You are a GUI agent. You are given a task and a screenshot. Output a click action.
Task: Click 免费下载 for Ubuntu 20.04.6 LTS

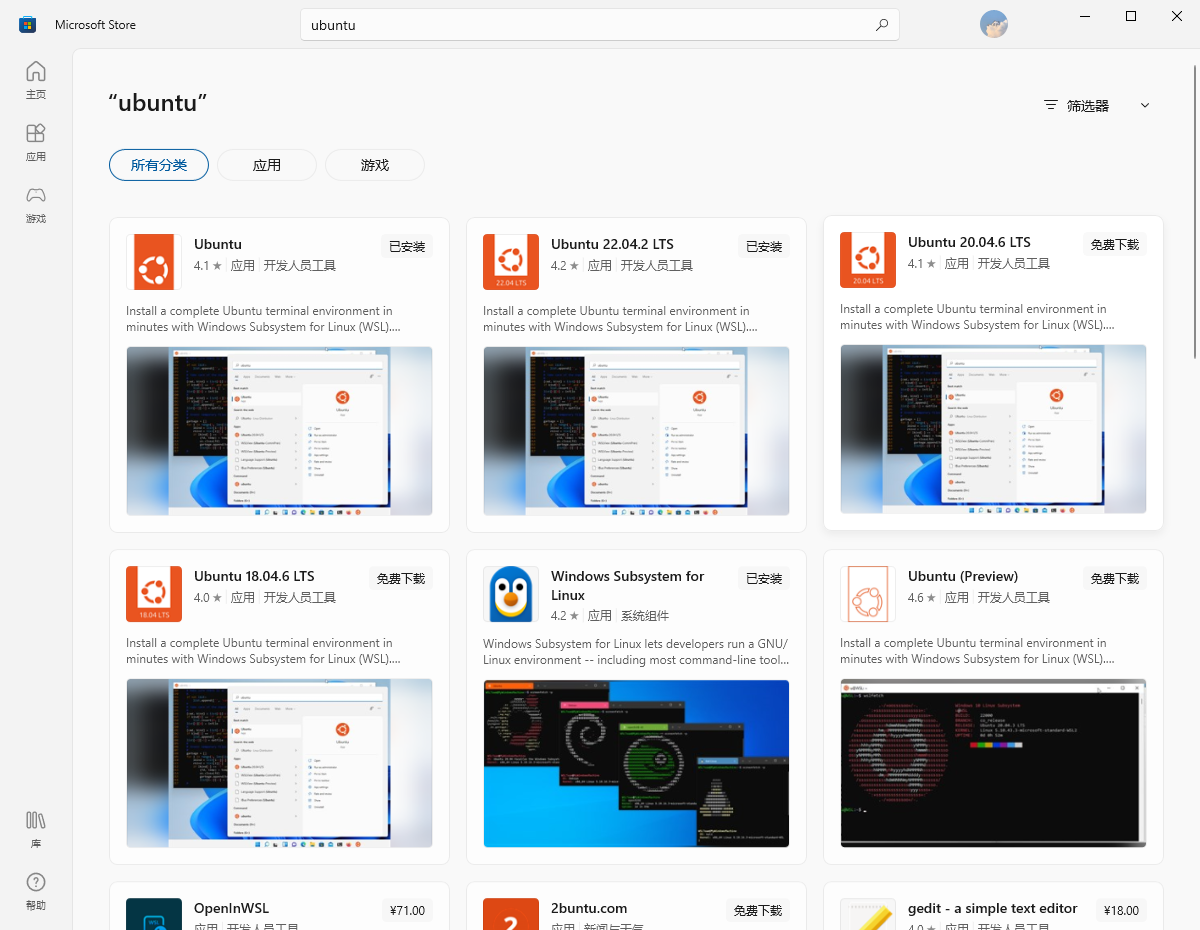1113,244
